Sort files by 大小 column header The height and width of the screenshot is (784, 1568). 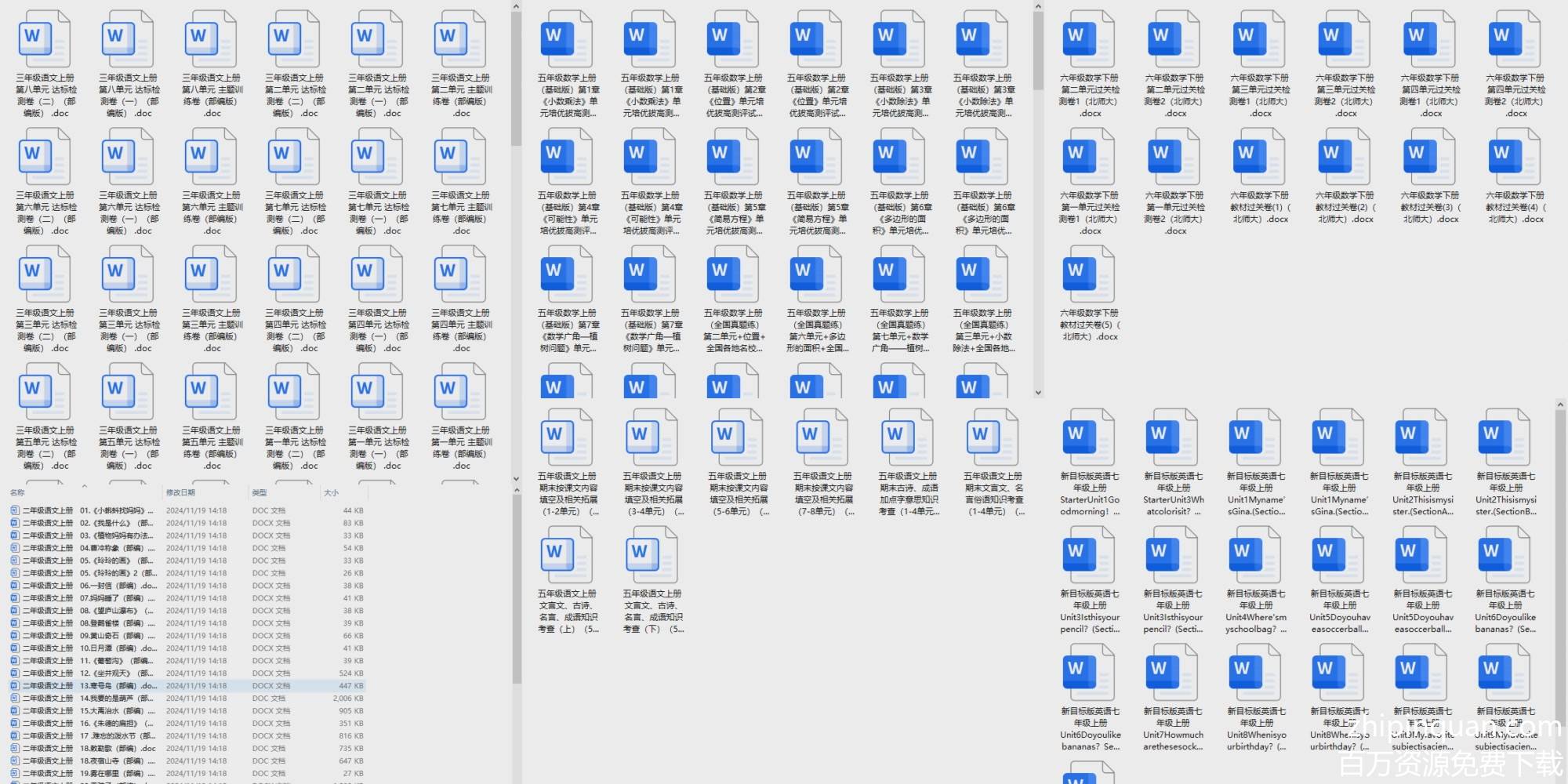click(x=332, y=493)
